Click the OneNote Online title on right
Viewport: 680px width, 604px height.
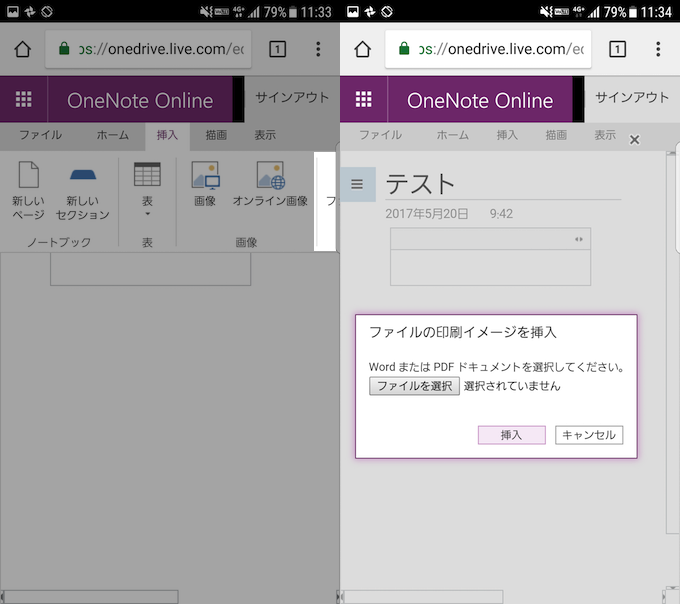click(480, 101)
